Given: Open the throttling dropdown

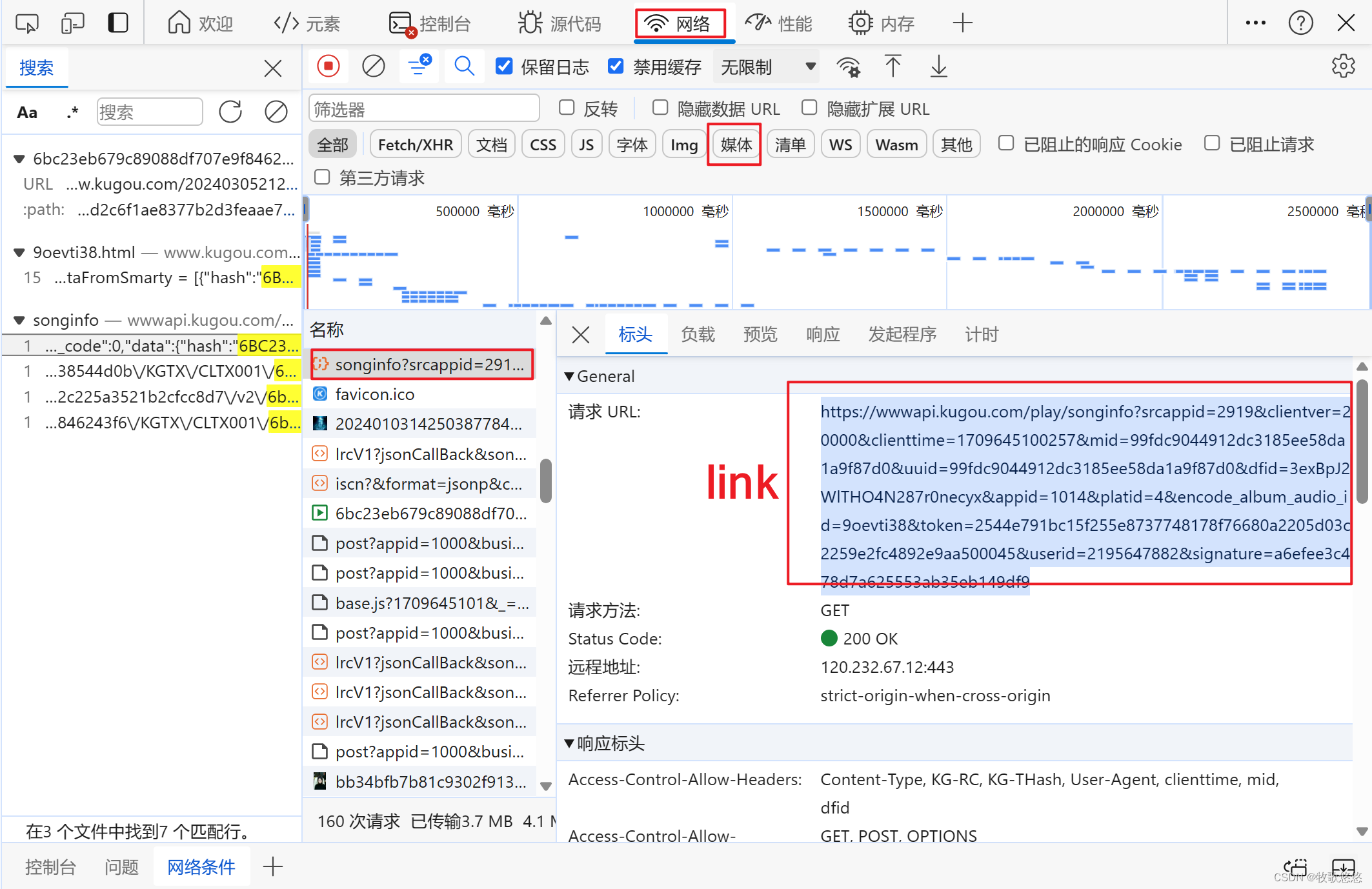Looking at the screenshot, I should 767,66.
